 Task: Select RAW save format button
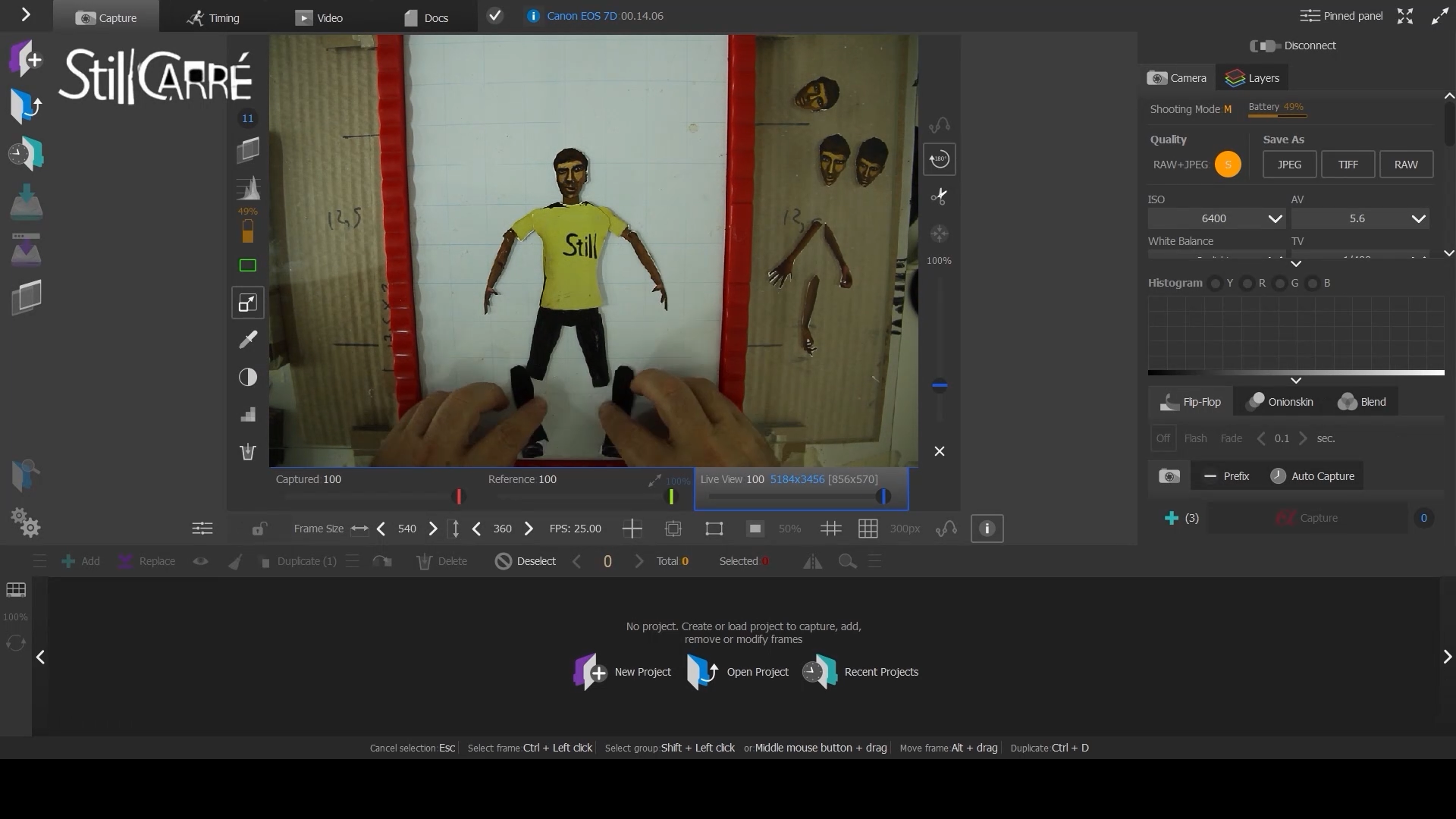point(1405,165)
